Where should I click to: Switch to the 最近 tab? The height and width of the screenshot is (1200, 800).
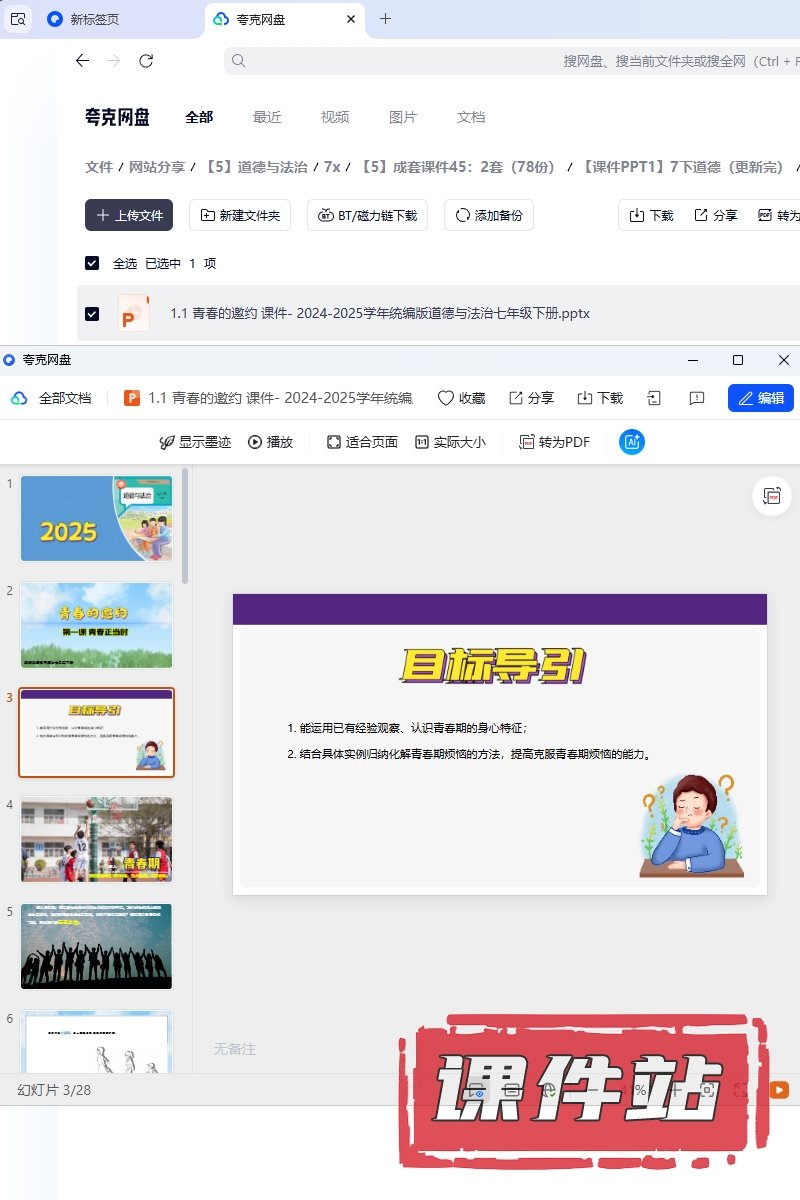(267, 117)
